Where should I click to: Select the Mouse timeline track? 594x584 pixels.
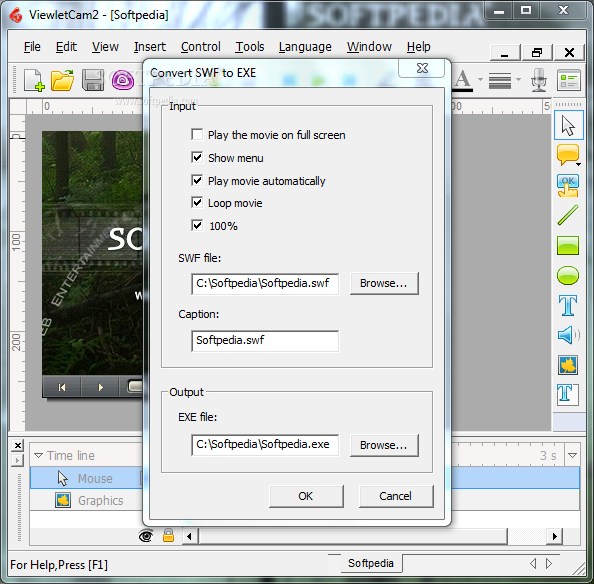305,478
